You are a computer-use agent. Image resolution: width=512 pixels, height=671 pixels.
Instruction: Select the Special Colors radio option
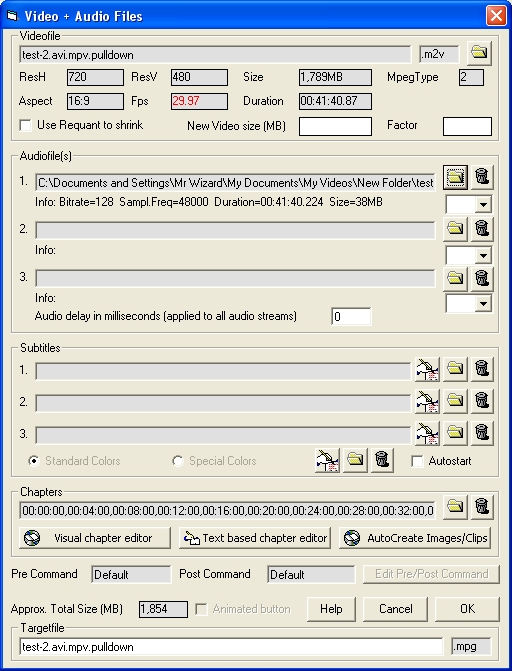(178, 461)
